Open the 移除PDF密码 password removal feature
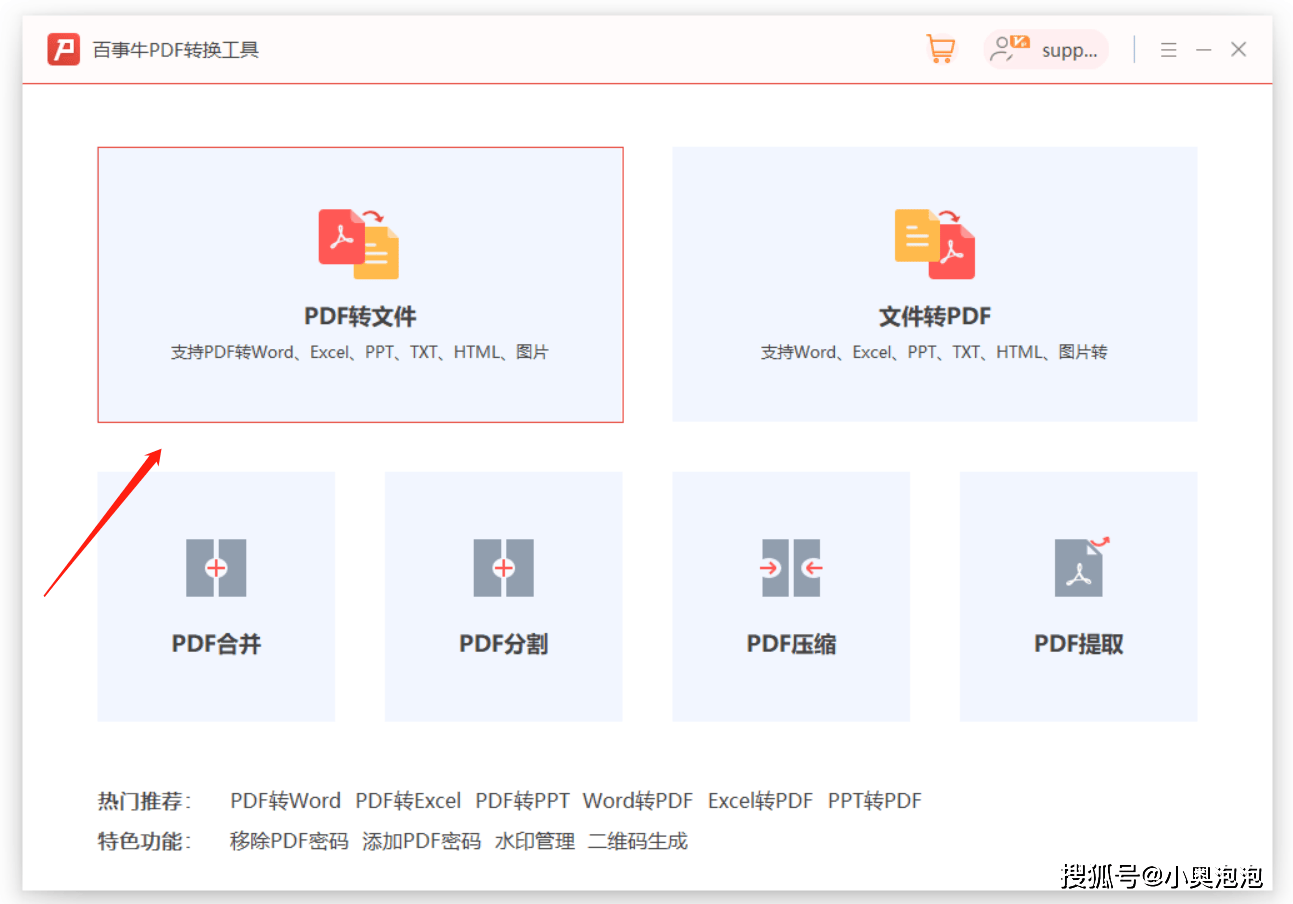This screenshot has height=904, width=1293. 288,841
